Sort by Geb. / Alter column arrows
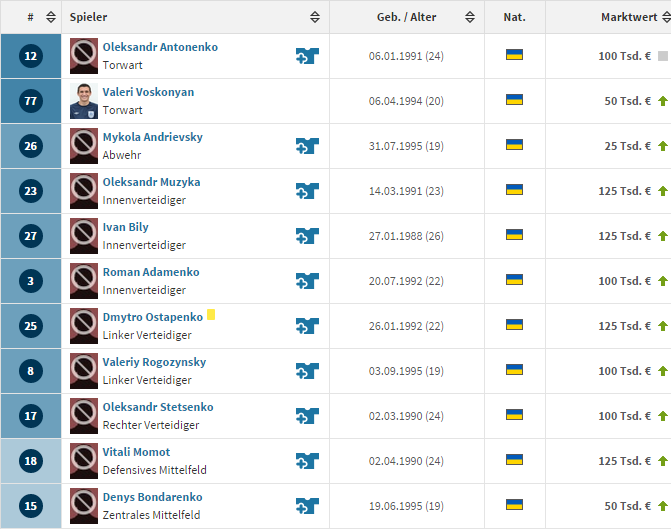 (x=471, y=18)
